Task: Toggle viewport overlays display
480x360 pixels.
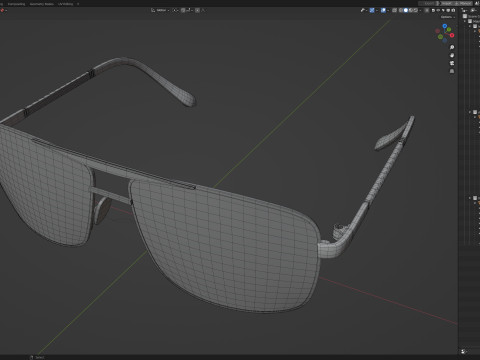Action: coord(383,10)
